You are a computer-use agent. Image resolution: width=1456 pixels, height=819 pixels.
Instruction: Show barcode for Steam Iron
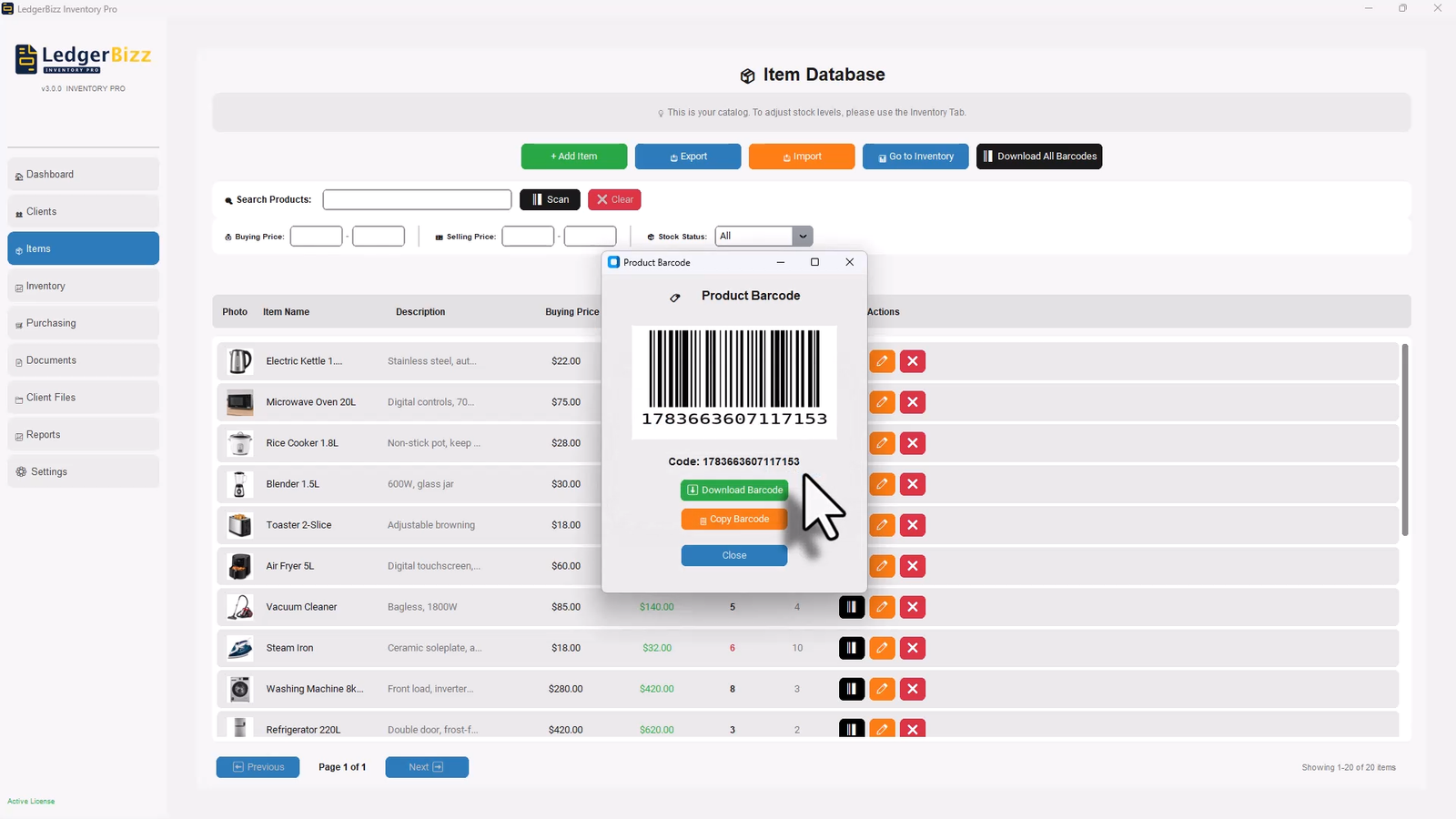852,648
